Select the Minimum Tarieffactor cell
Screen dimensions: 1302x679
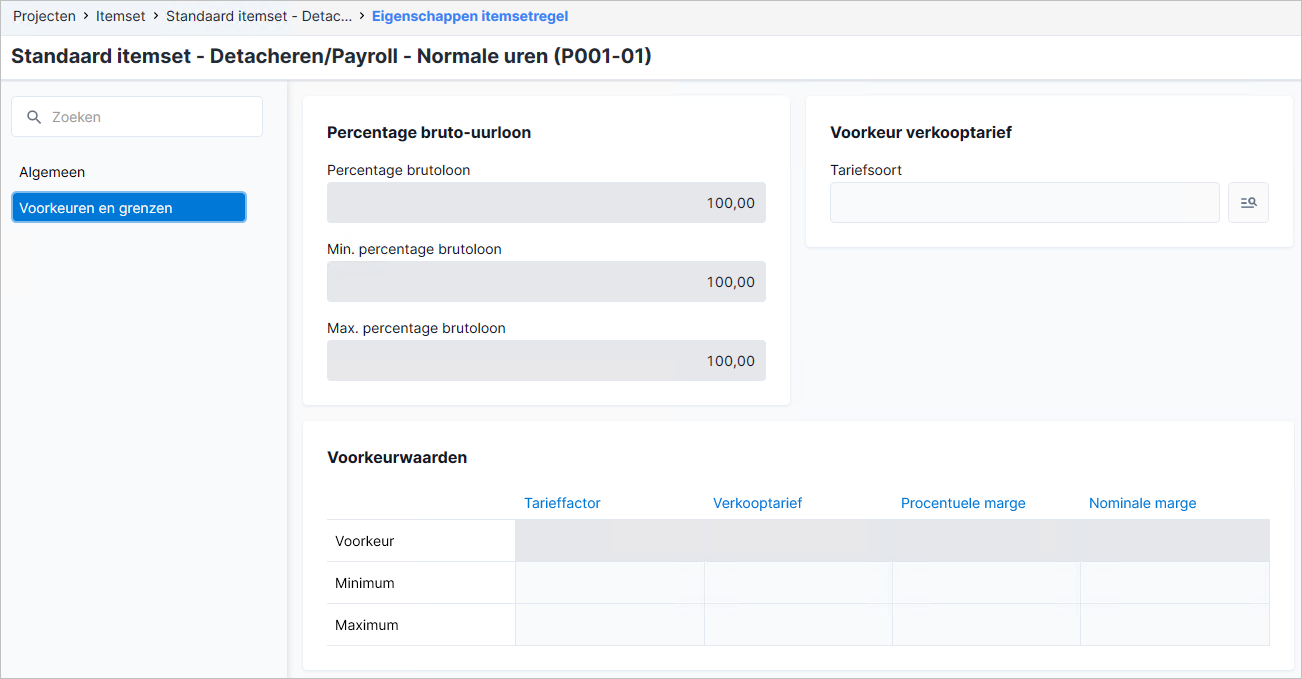click(610, 583)
